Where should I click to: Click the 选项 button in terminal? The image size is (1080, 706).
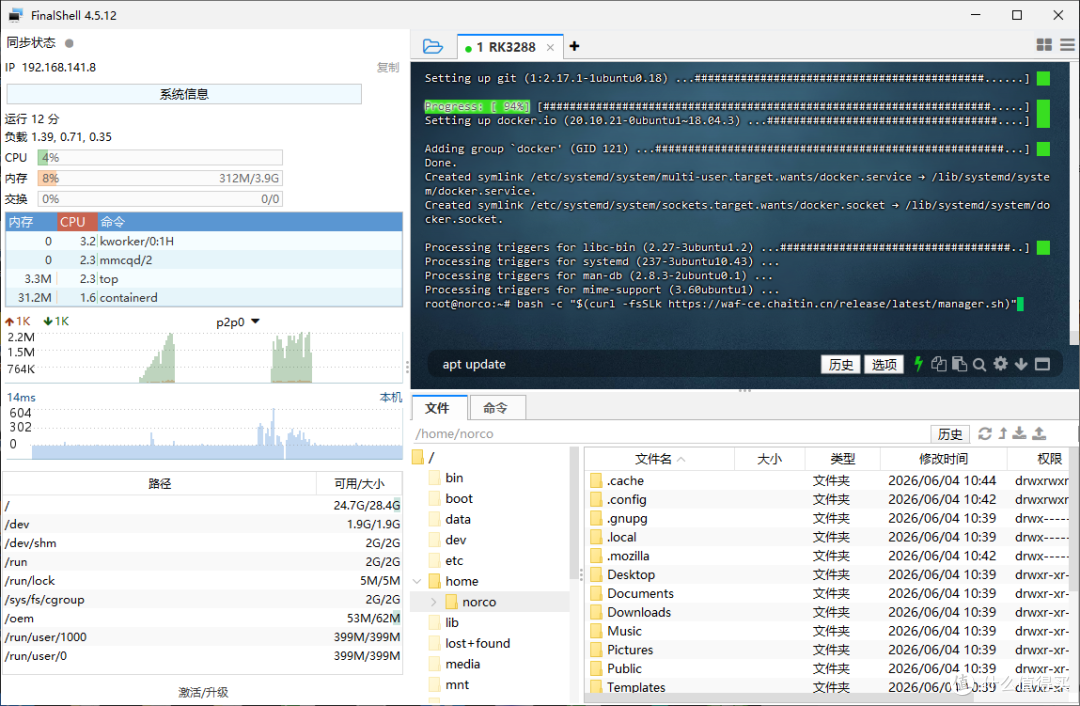coord(884,364)
